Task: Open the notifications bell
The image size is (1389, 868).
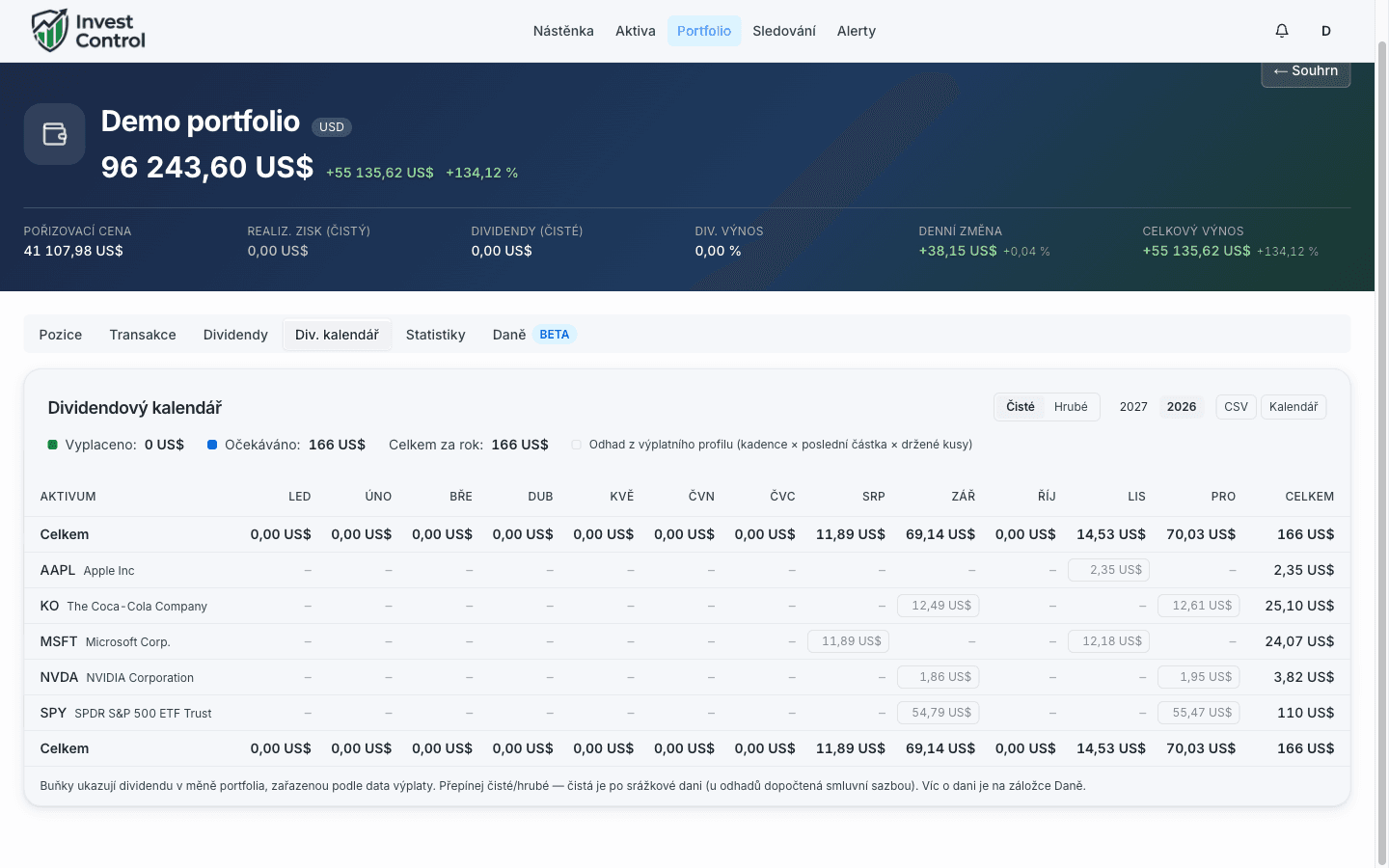Action: pyautogui.click(x=1282, y=31)
